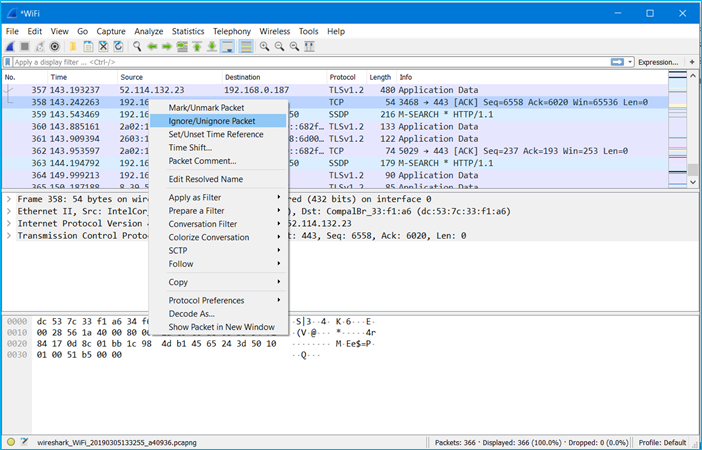Open the Analyze menu
Viewport: 702px width, 450px height.
149,31
